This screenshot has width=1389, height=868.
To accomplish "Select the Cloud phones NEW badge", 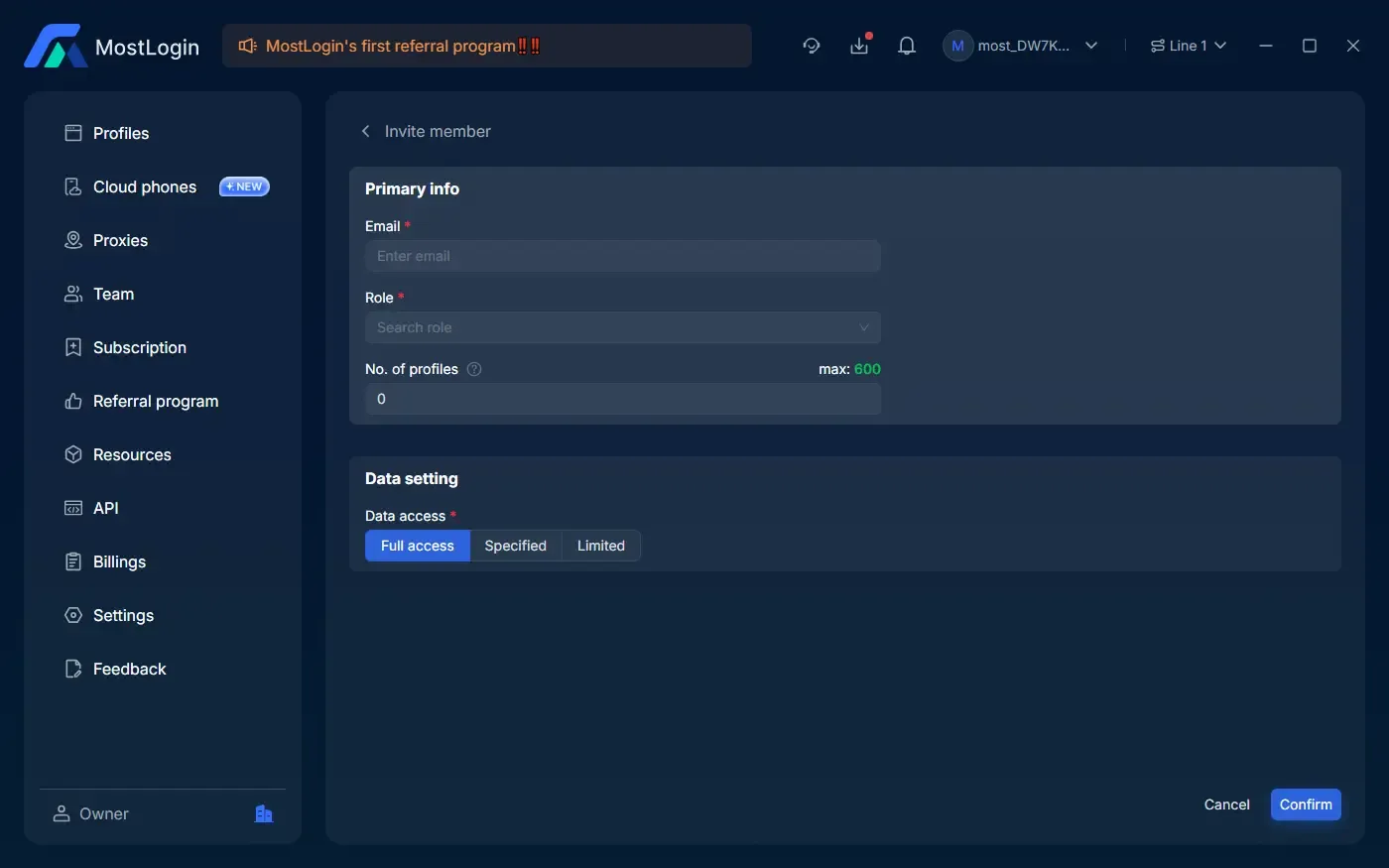I will point(244,186).
